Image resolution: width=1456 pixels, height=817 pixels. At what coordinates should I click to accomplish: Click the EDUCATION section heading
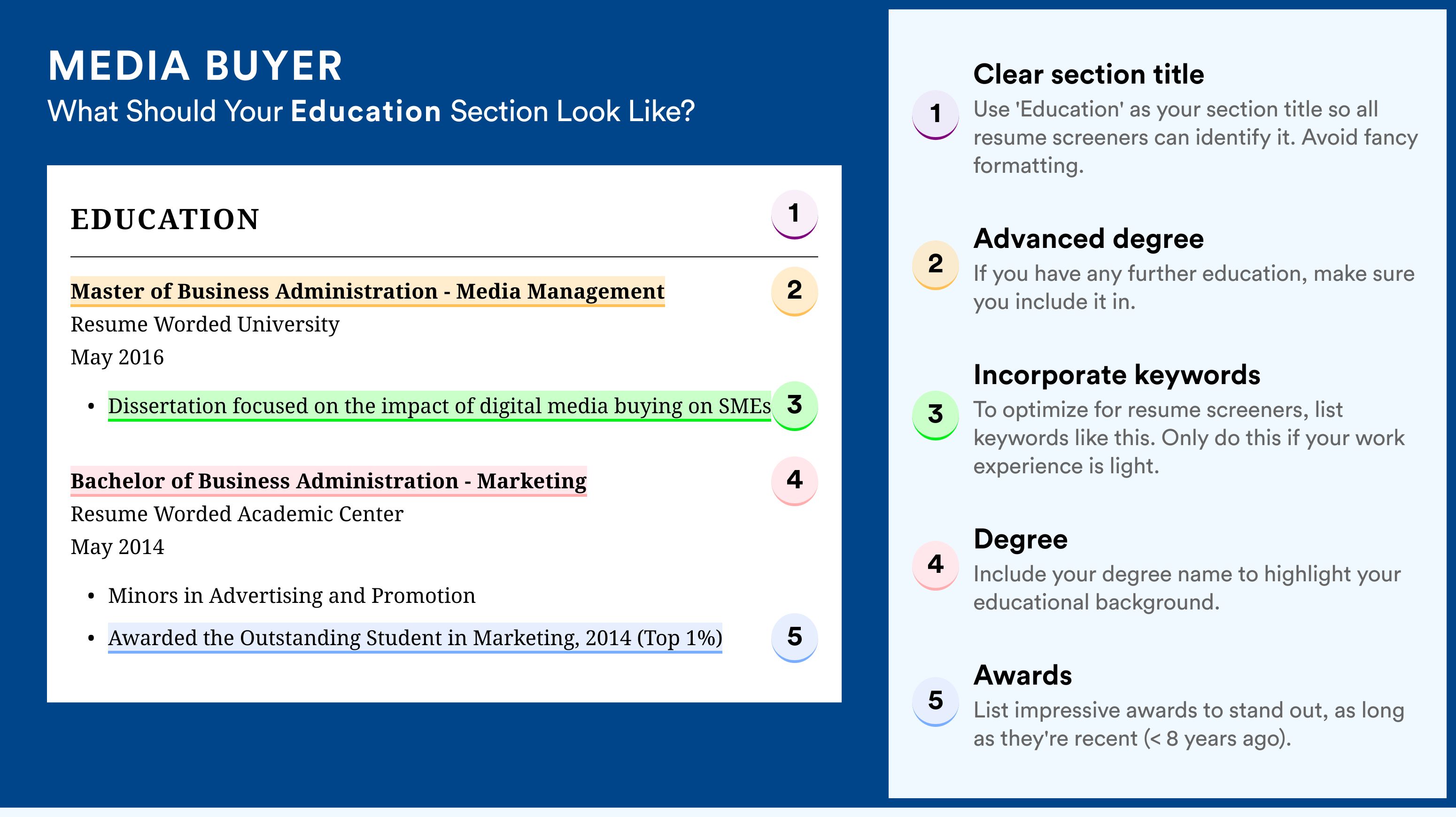click(x=164, y=219)
